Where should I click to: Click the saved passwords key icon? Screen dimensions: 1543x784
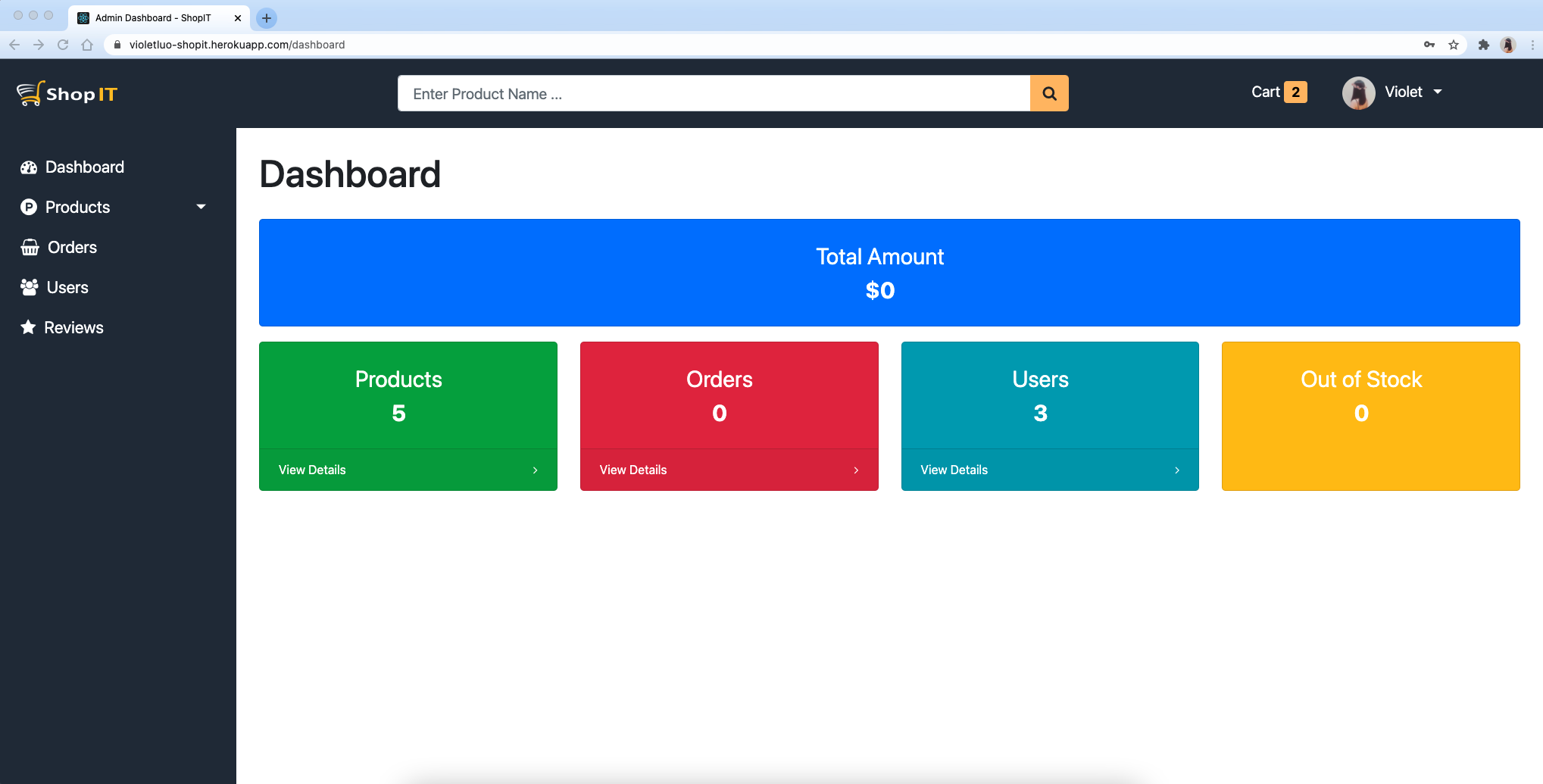click(x=1429, y=45)
